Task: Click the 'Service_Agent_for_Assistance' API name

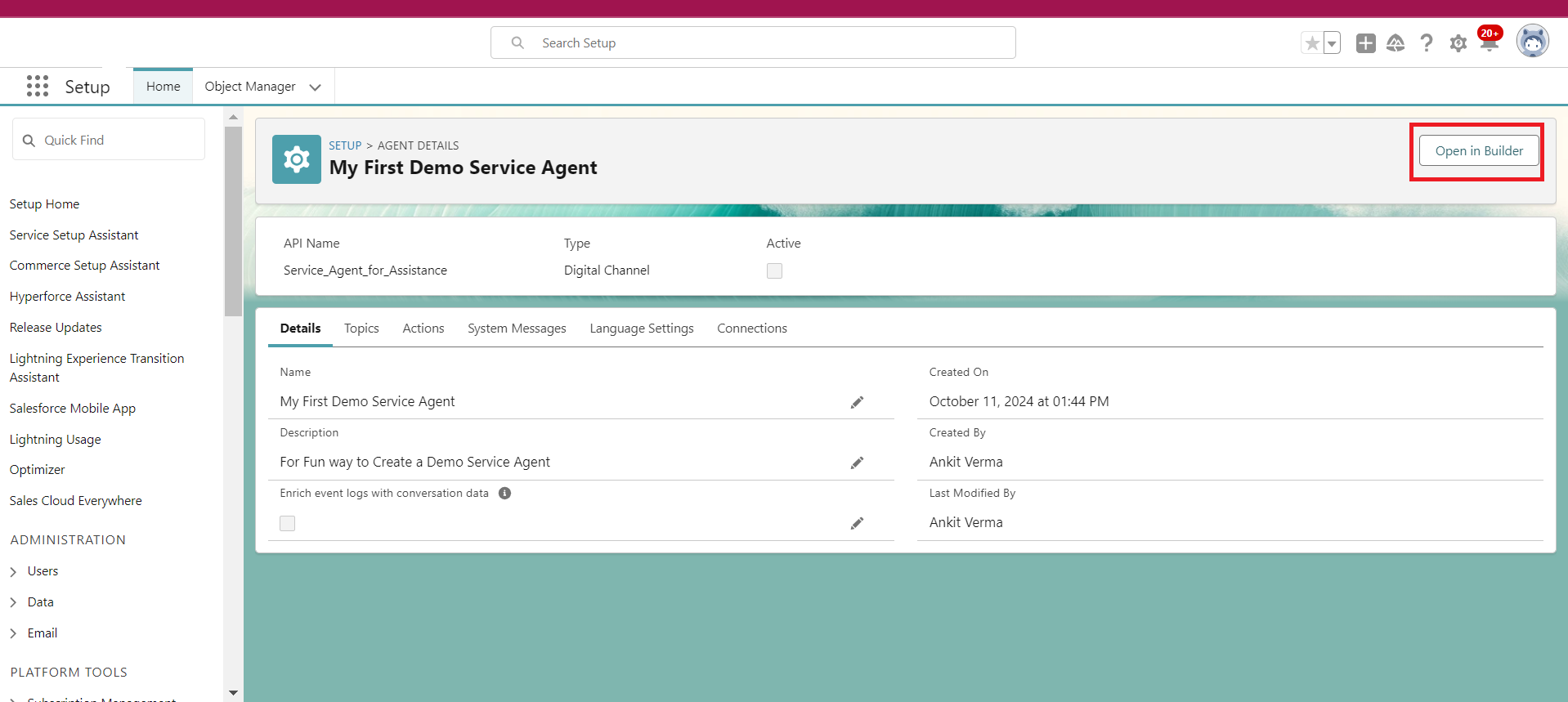Action: coord(365,271)
